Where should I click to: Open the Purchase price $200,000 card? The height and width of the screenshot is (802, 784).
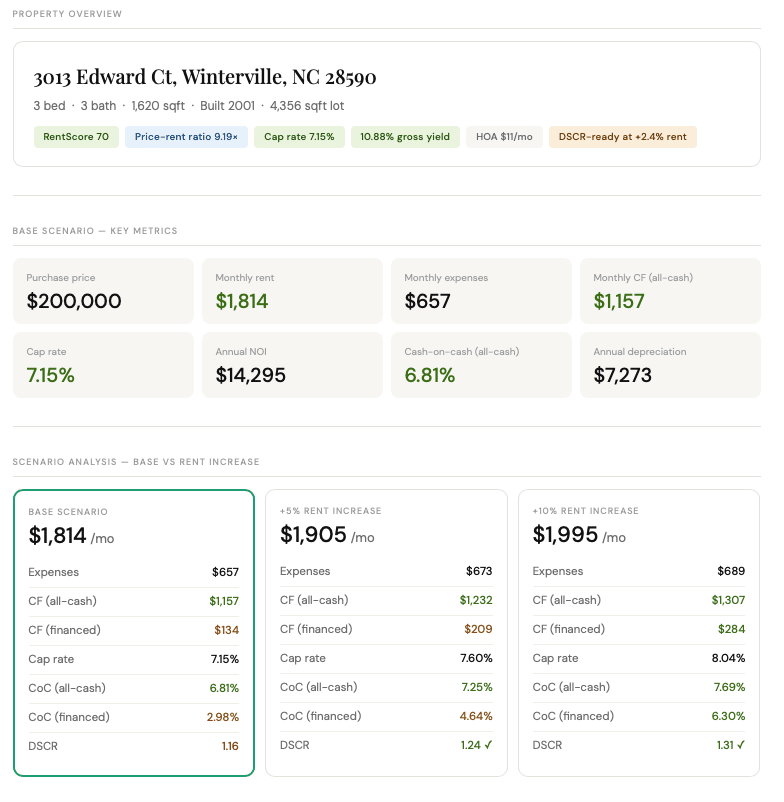103,291
